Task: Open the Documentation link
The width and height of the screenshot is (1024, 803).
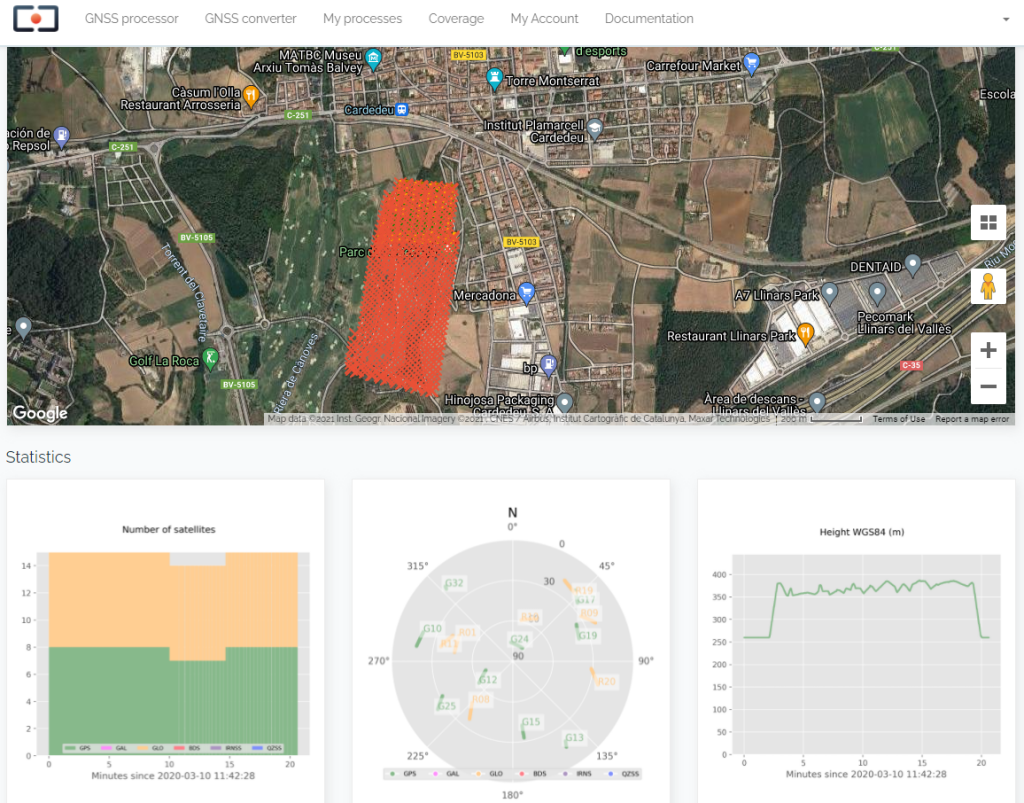Action: pos(649,19)
